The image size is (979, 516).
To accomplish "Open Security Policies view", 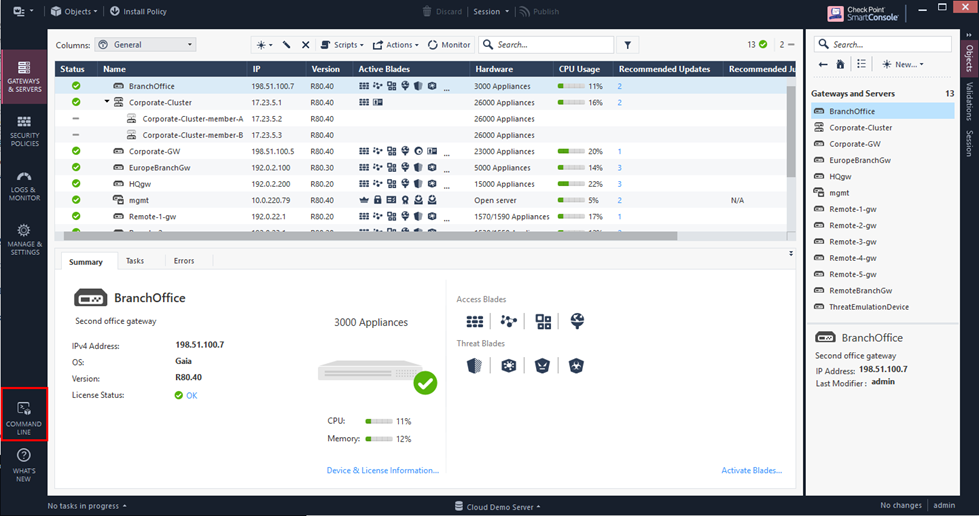I will [x=24, y=131].
